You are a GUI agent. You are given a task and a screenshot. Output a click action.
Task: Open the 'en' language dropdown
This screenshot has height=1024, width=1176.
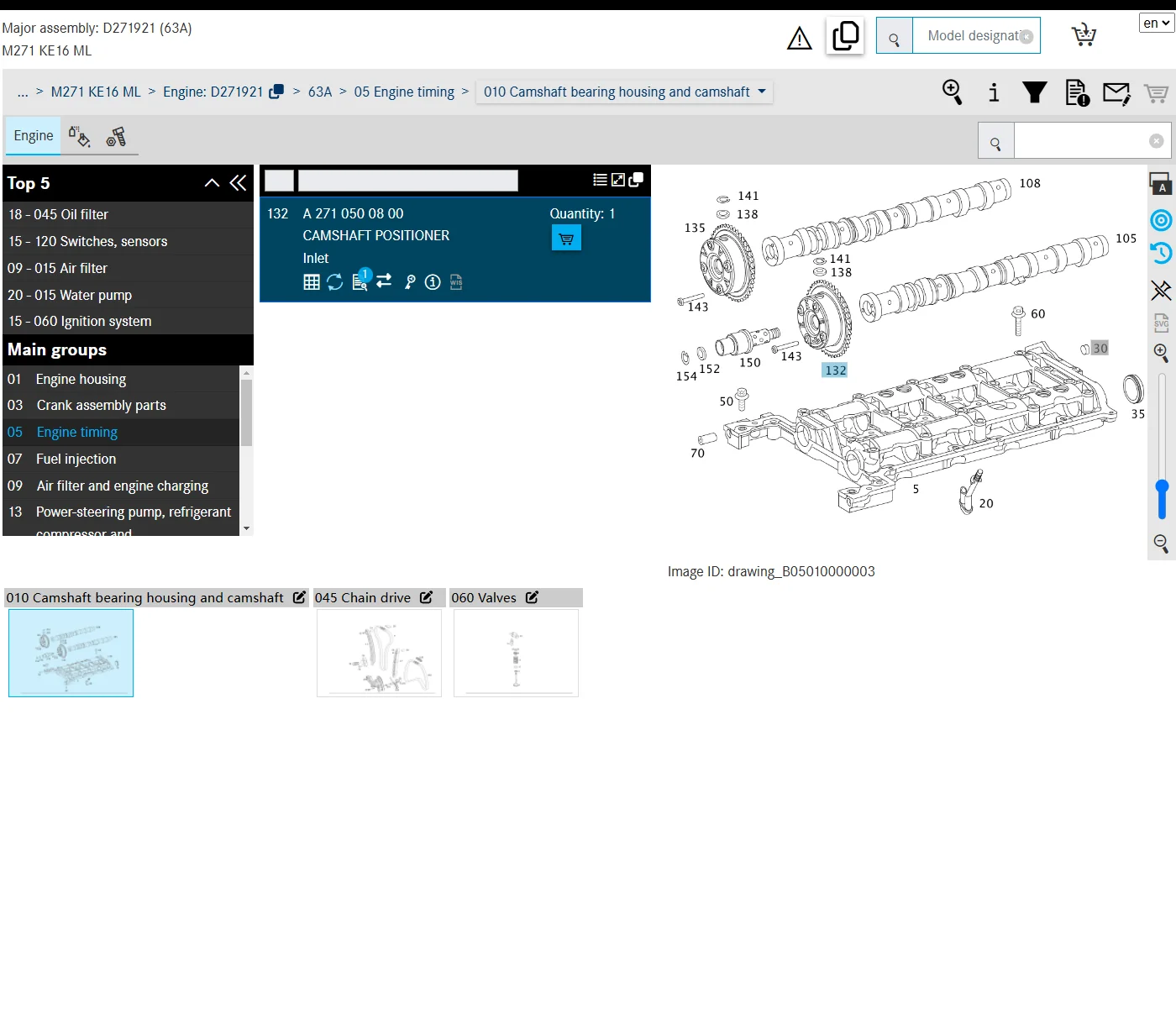[1157, 24]
